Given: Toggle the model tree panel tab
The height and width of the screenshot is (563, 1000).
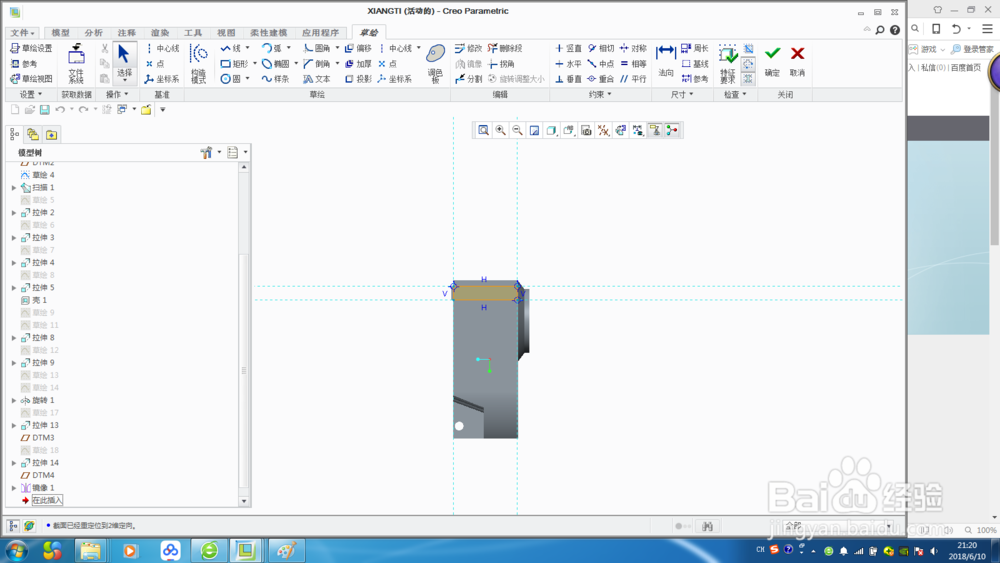Looking at the screenshot, I should pos(14,135).
